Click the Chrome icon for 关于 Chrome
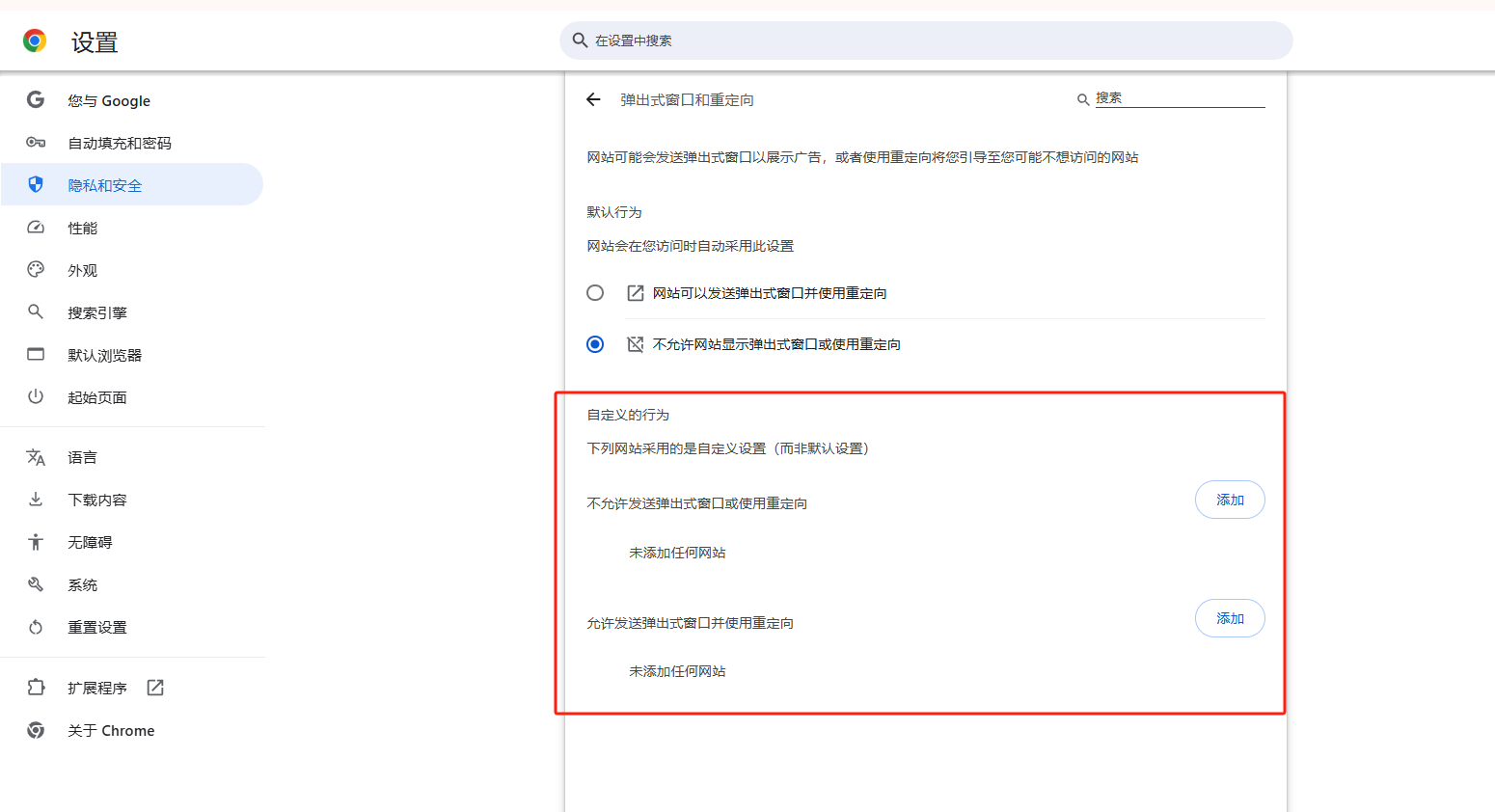Viewport: 1495px width, 812px height. point(36,730)
